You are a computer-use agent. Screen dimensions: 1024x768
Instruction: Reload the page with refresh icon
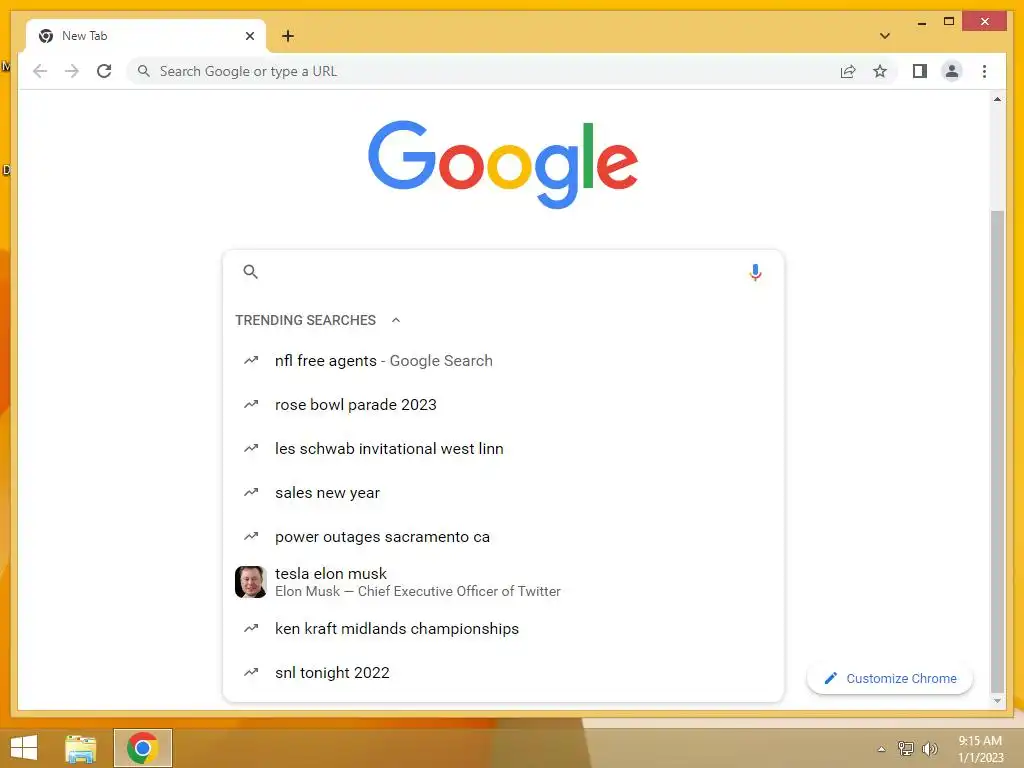click(x=104, y=71)
